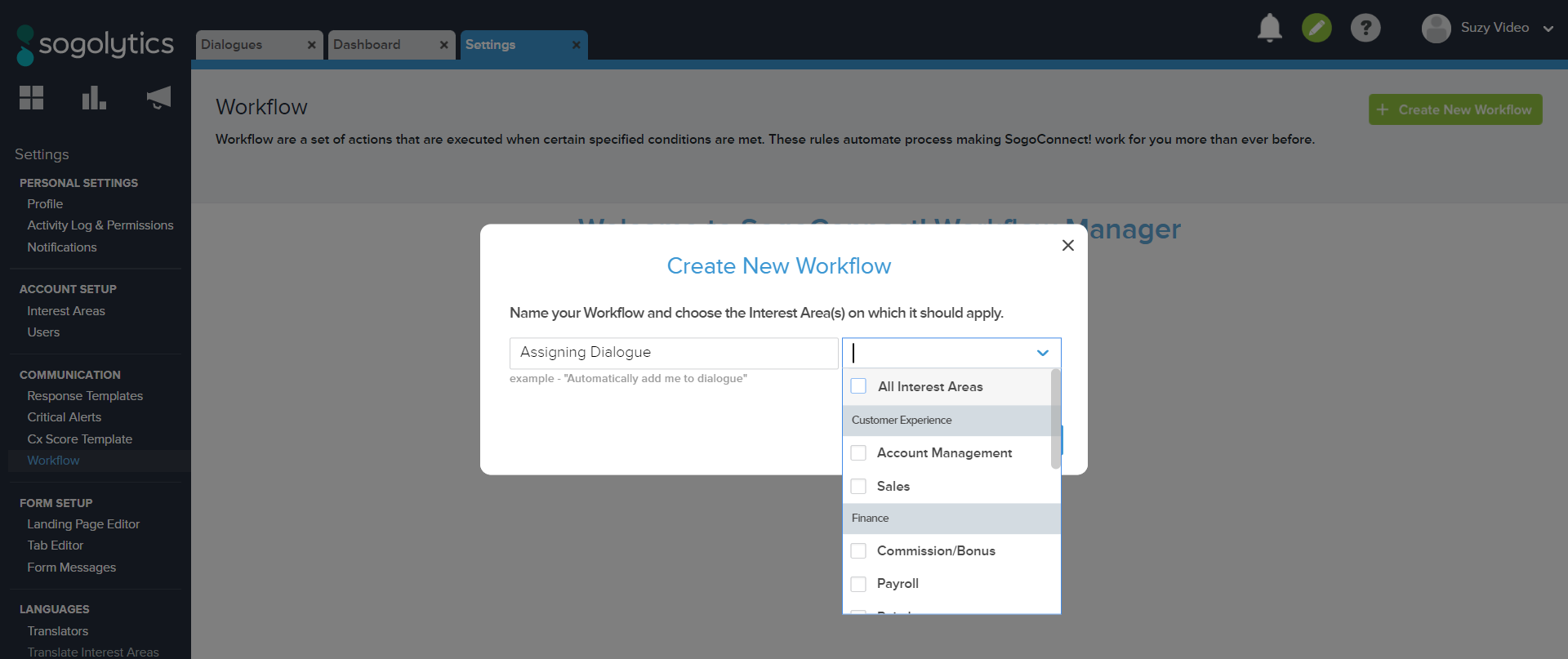Screen dimensions: 1568x659
Task: Select the Payroll checkbox option
Action: pos(858,584)
